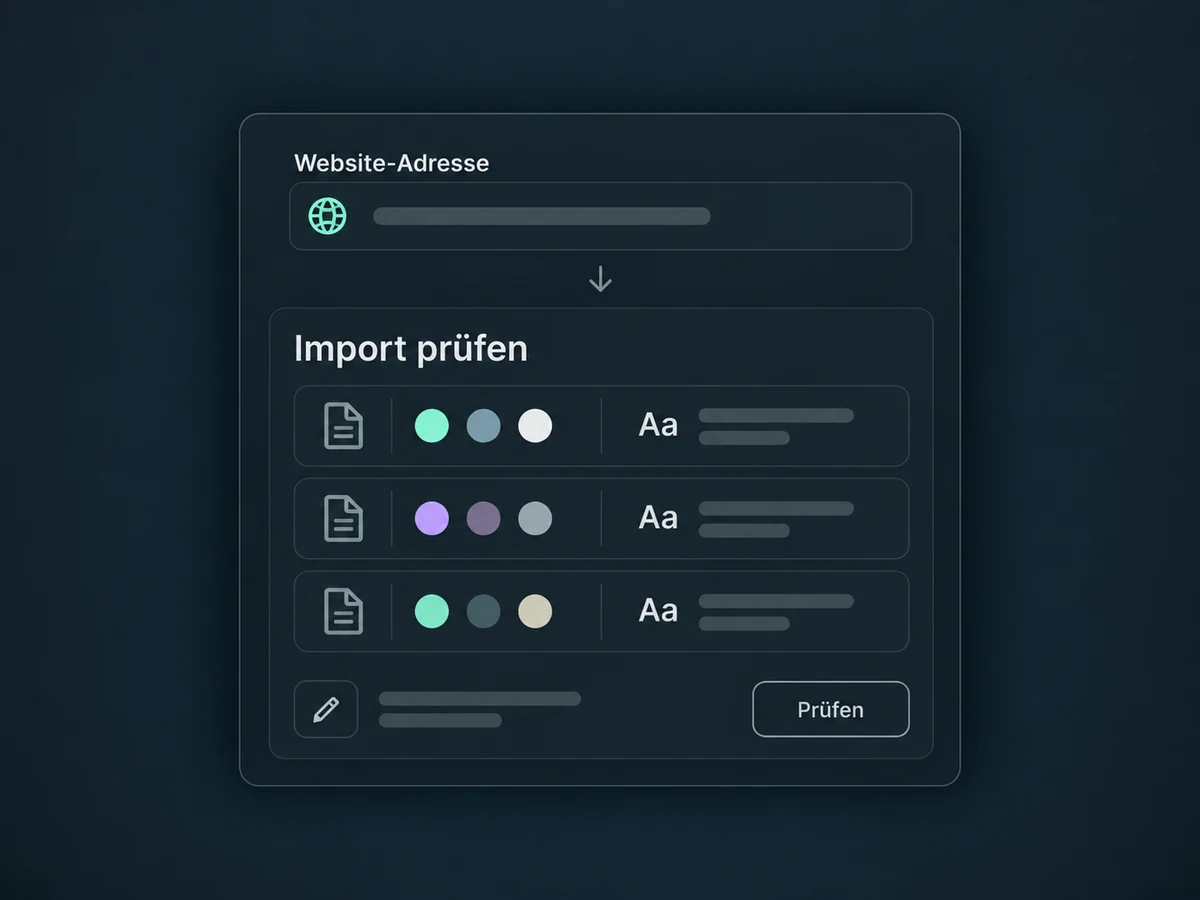
Task: Select the document icon beside the beige swatch row
Action: (x=343, y=611)
